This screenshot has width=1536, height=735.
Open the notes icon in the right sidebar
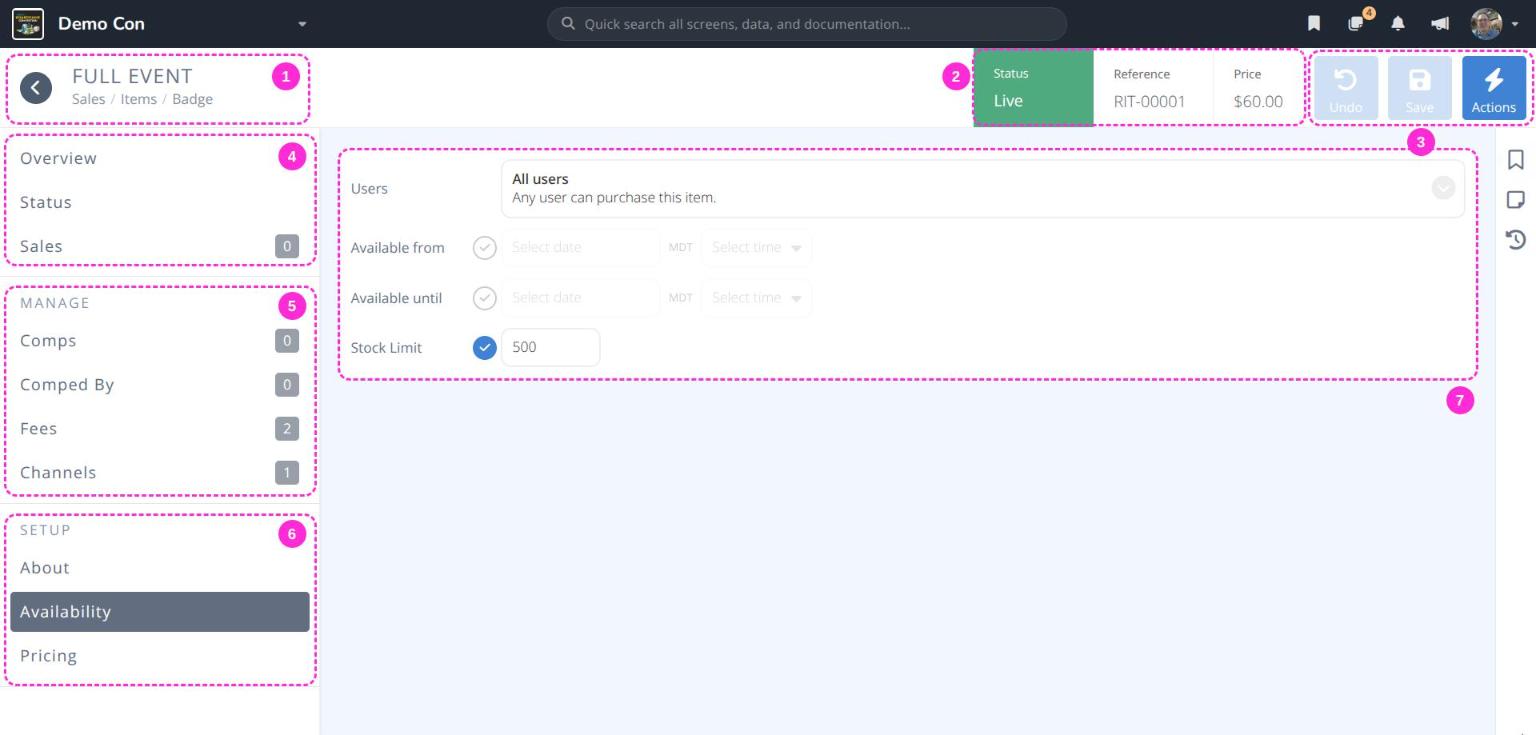[1516, 200]
